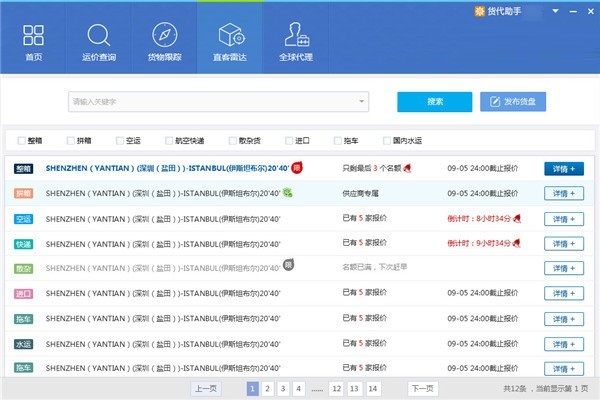This screenshot has width=600, height=400.
Task: Expand 详情 + for the 拼箱 row
Action: coord(564,194)
